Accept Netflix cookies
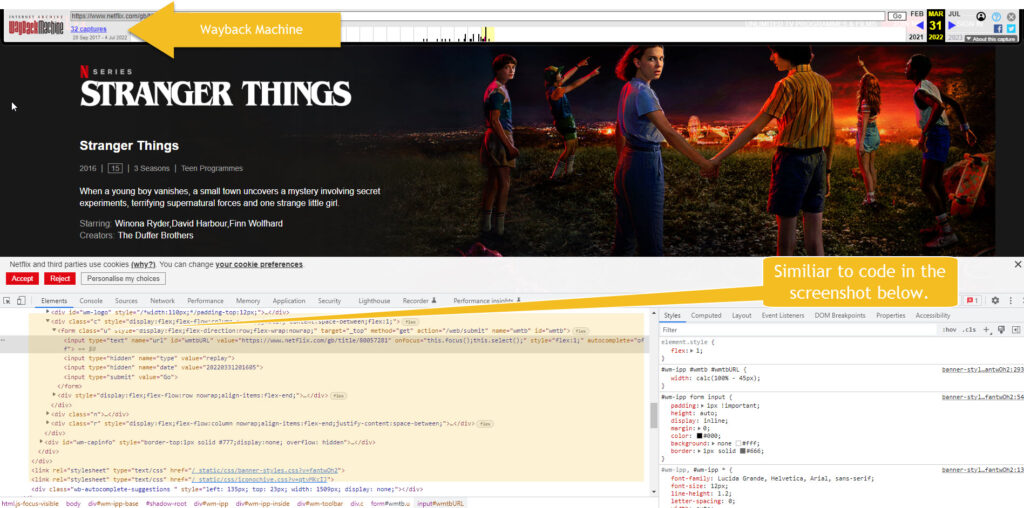The height and width of the screenshot is (508, 1024). coord(22,279)
